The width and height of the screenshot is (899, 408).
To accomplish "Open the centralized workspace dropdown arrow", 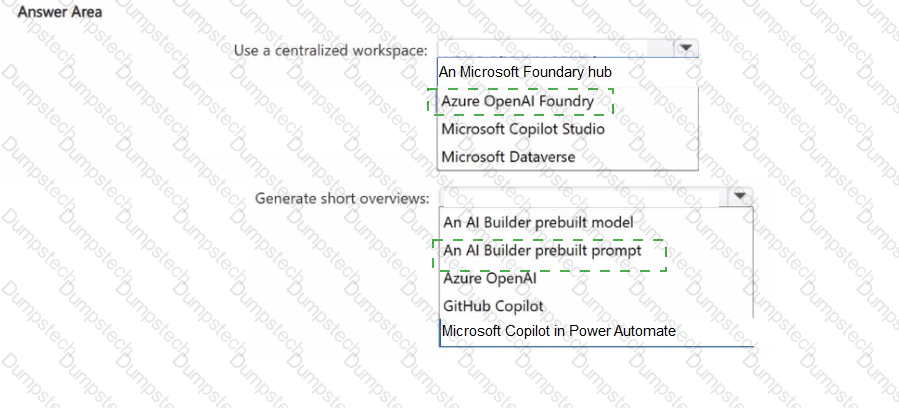I will (x=685, y=48).
